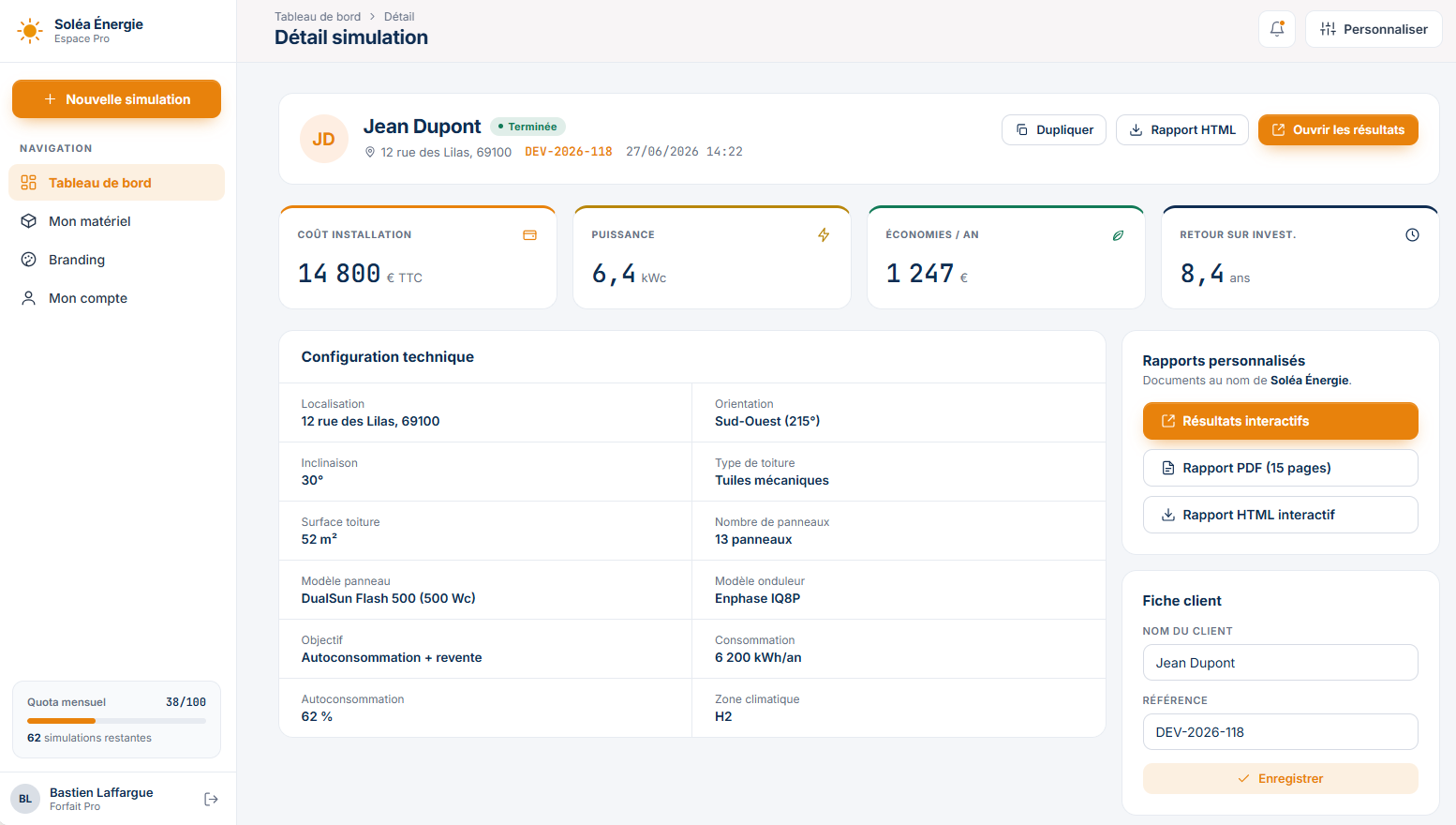Screen dimensions: 1456x825
Task: Click the download icon on Rapport HTML interactif
Action: pos(1168,515)
